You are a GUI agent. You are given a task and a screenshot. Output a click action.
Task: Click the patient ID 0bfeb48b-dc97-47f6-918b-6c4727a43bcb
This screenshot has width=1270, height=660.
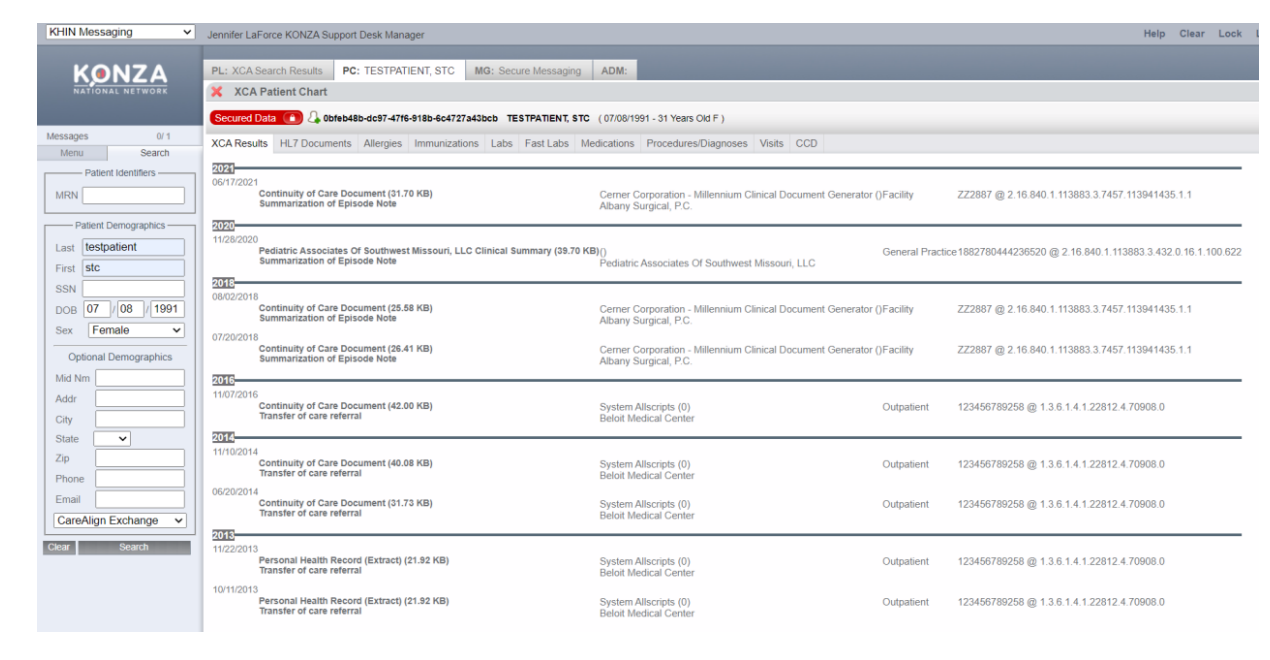coord(410,118)
